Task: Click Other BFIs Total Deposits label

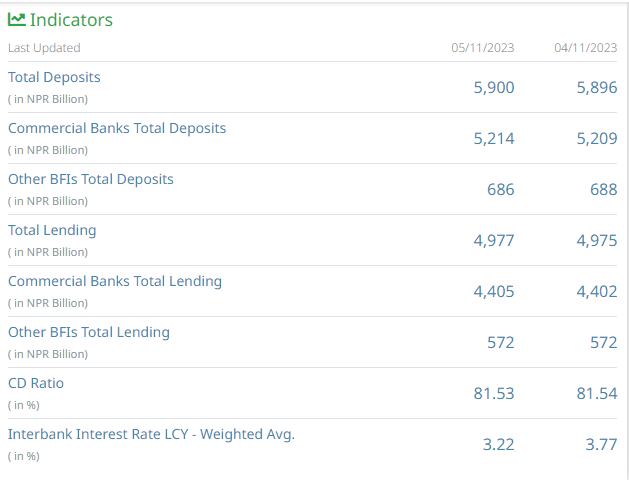Action: 91,179
